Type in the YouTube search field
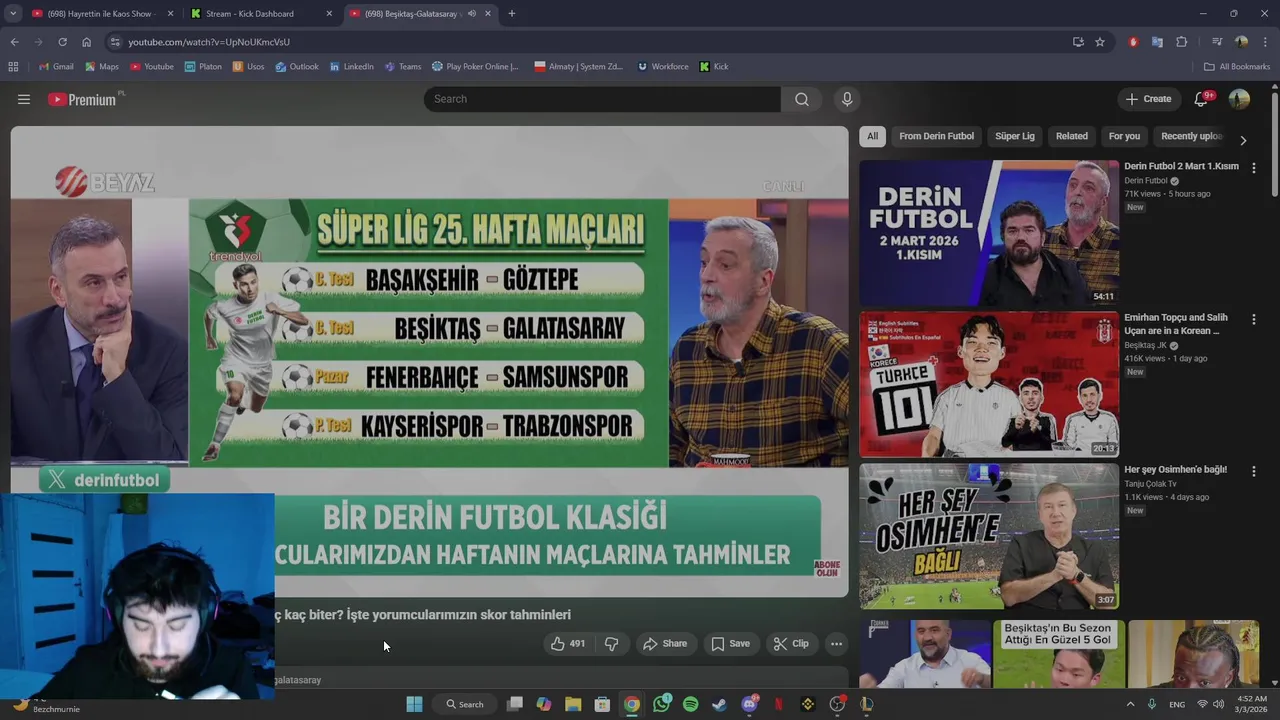Screen dimensions: 1280x720 602,99
